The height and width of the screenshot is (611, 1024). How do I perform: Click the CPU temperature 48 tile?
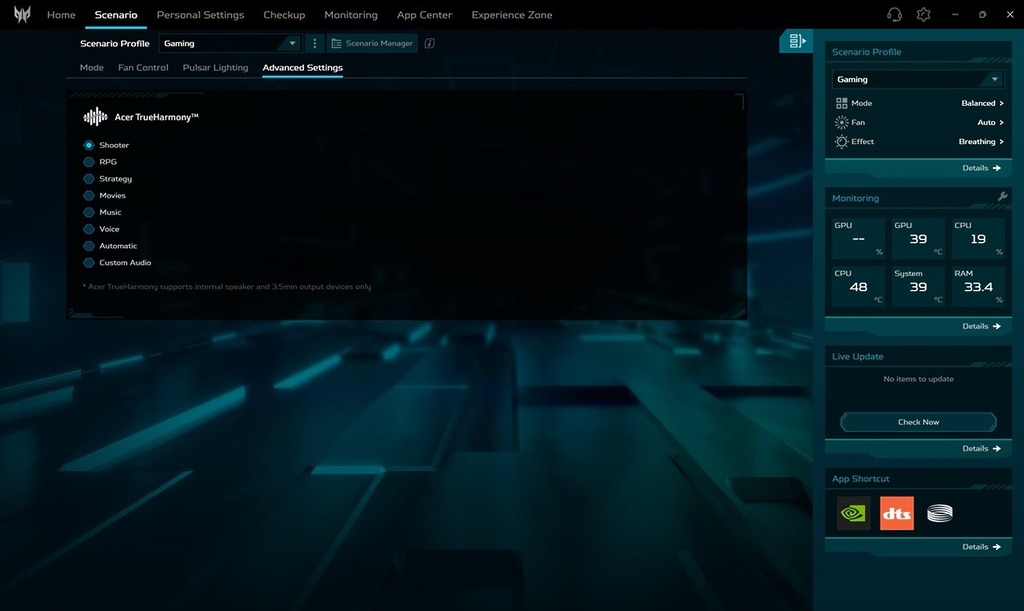(x=858, y=287)
